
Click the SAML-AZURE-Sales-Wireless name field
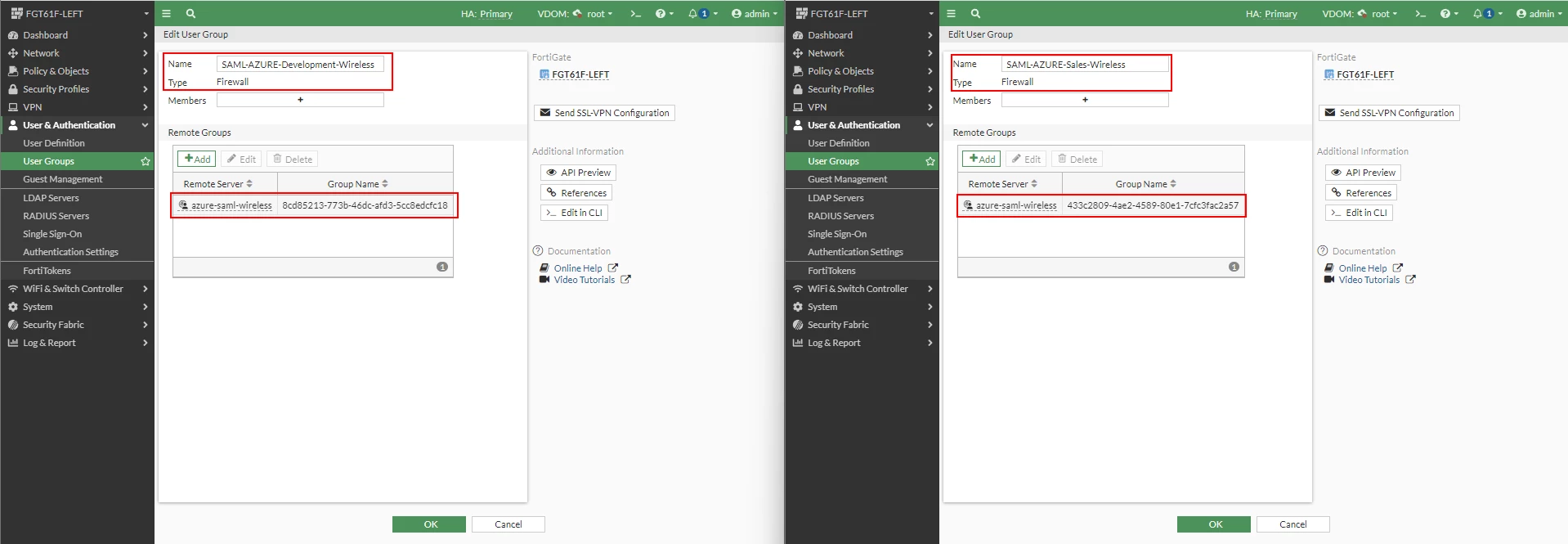pyautogui.click(x=1085, y=65)
